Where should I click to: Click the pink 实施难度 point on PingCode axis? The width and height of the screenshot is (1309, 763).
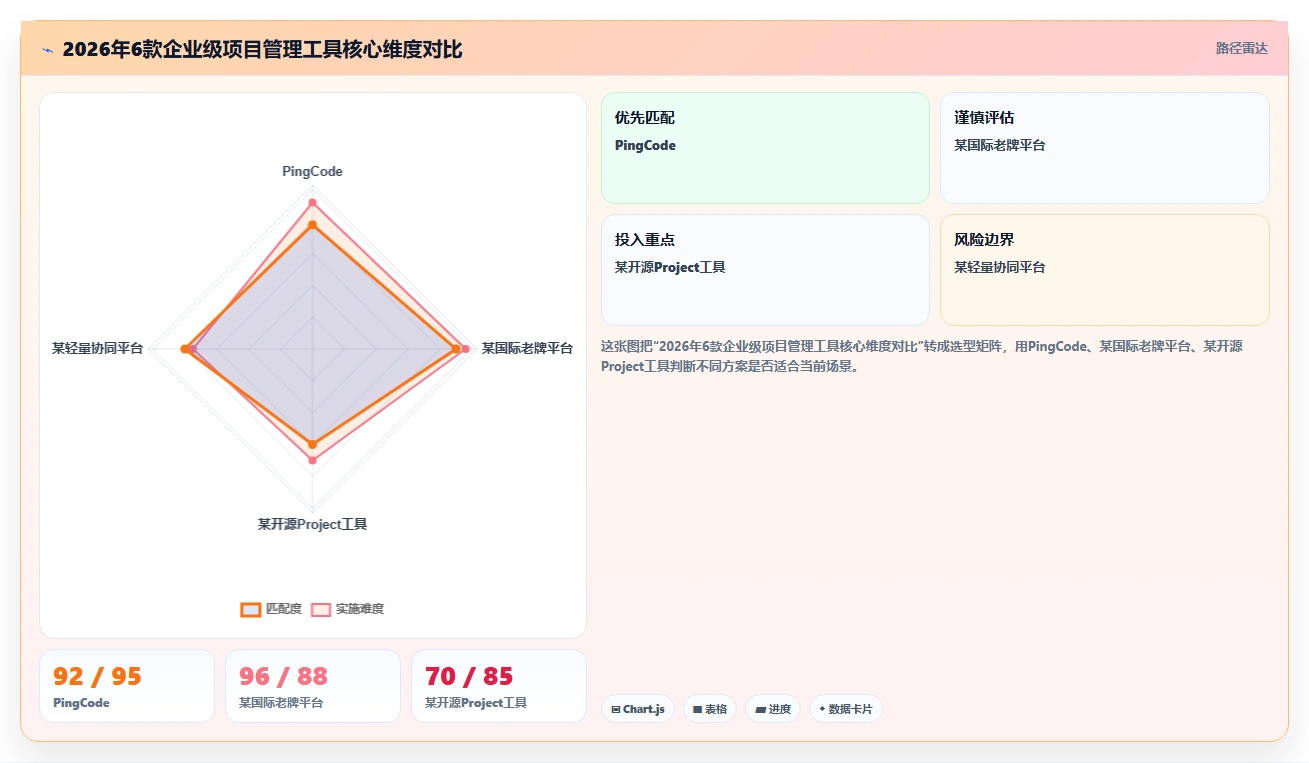(x=312, y=202)
